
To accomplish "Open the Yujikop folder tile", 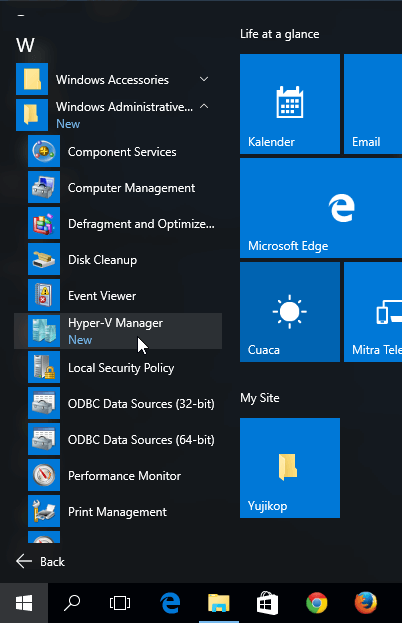I will (x=290, y=468).
